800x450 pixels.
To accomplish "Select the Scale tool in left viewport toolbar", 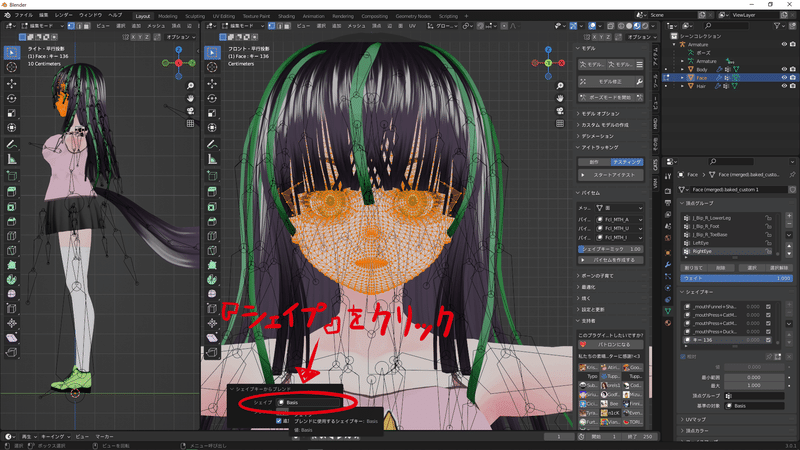I will tap(12, 113).
